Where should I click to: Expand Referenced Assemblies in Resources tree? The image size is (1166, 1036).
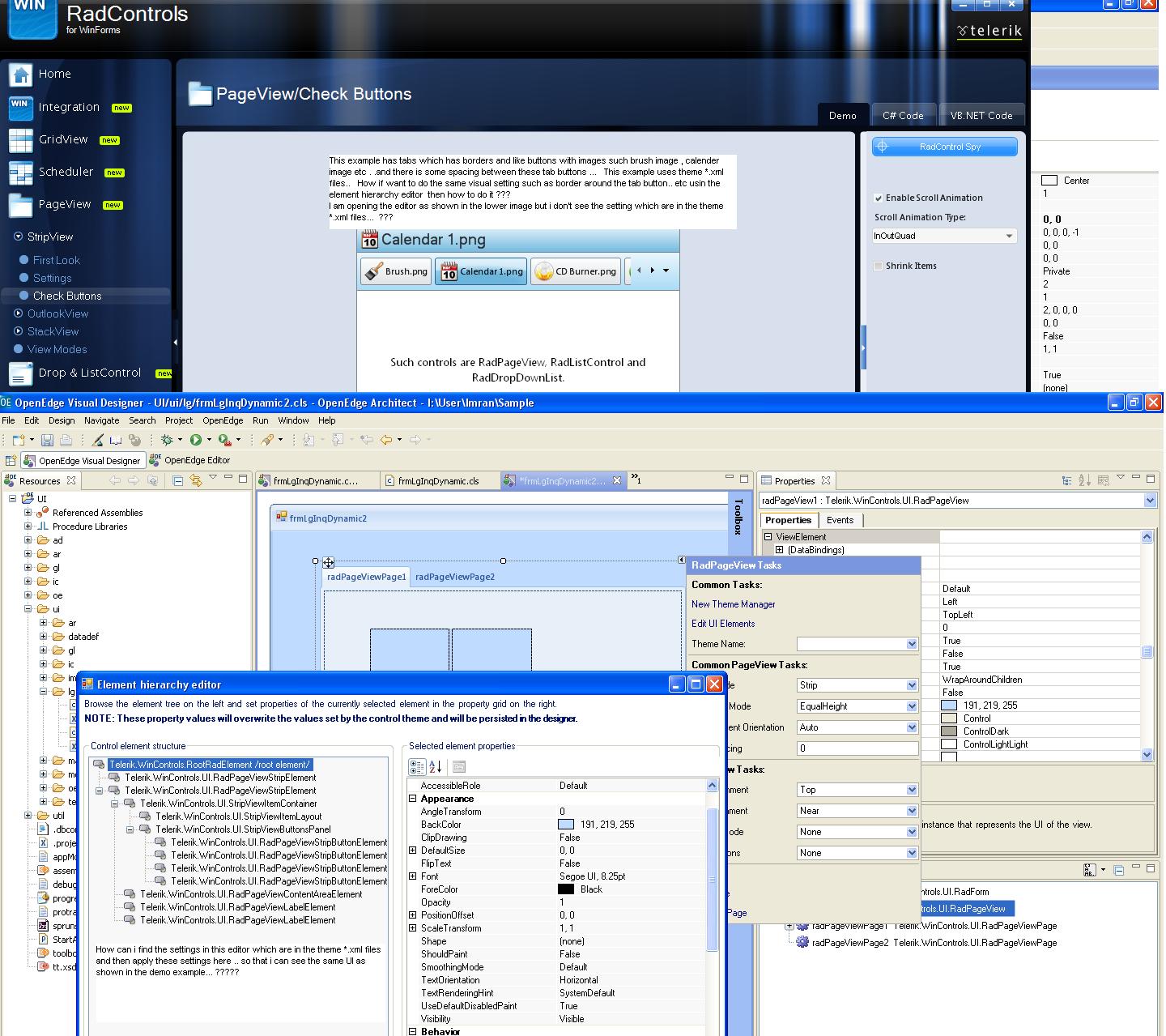coord(28,513)
